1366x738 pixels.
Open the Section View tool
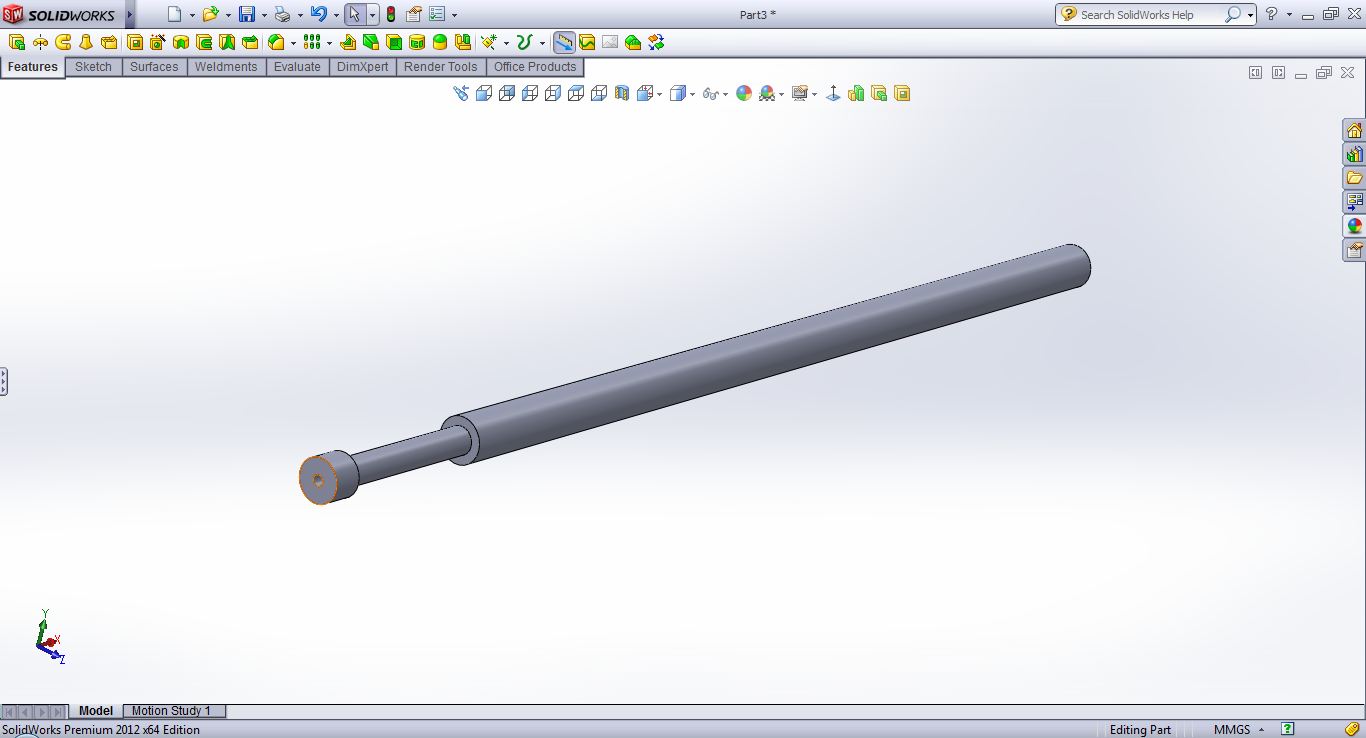click(622, 93)
